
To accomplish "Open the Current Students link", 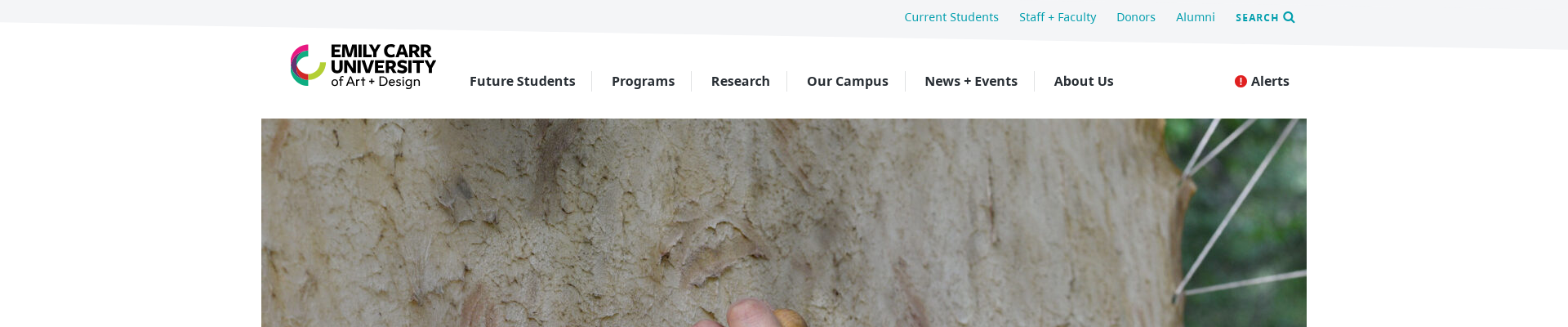I will click(x=951, y=17).
